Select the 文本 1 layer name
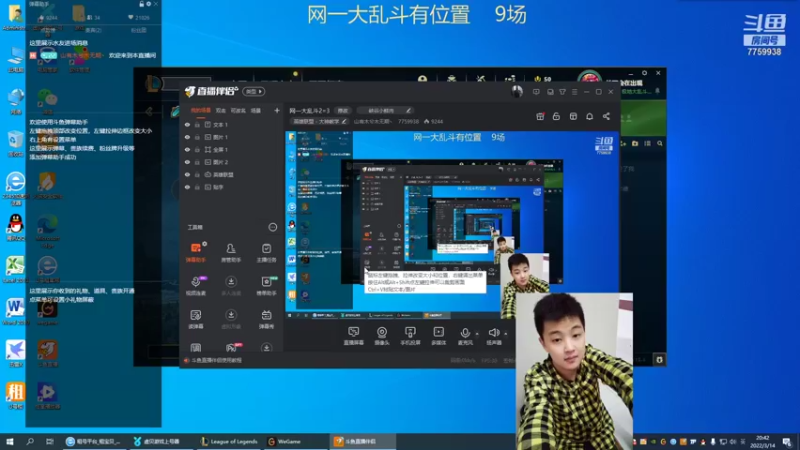The image size is (800, 450). coord(220,124)
